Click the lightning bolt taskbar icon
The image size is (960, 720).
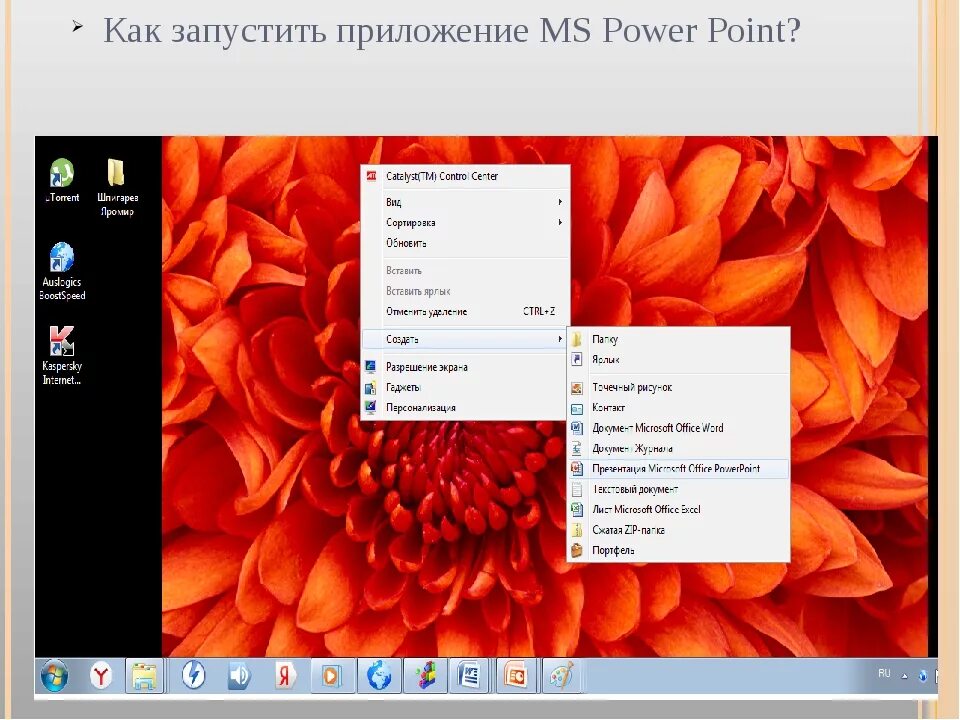[193, 676]
